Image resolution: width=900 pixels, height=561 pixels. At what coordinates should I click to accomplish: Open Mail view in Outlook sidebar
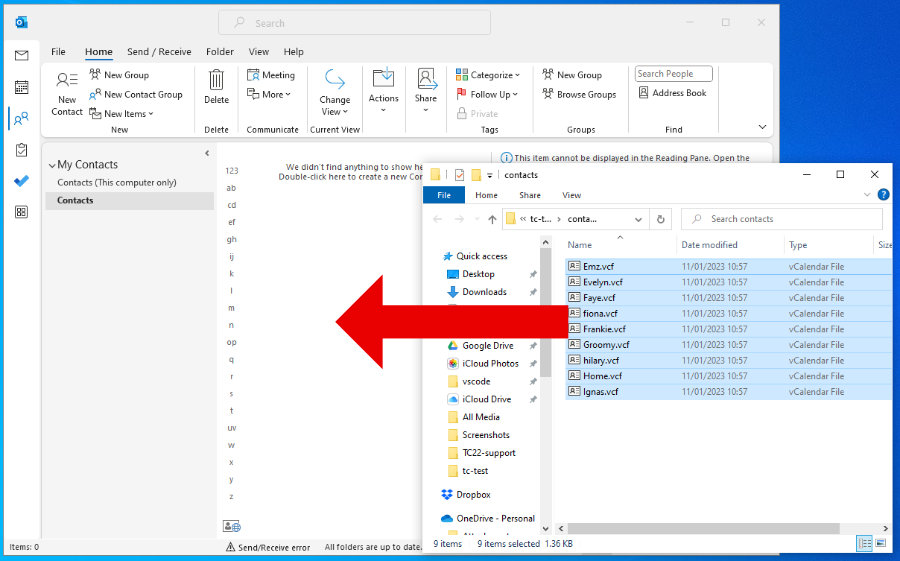tap(21, 55)
